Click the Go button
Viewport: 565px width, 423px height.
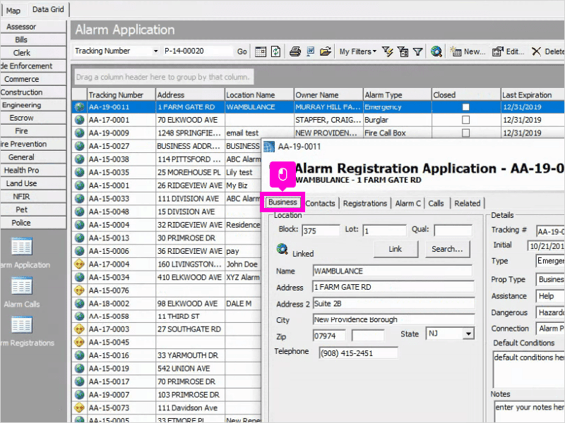tap(242, 52)
